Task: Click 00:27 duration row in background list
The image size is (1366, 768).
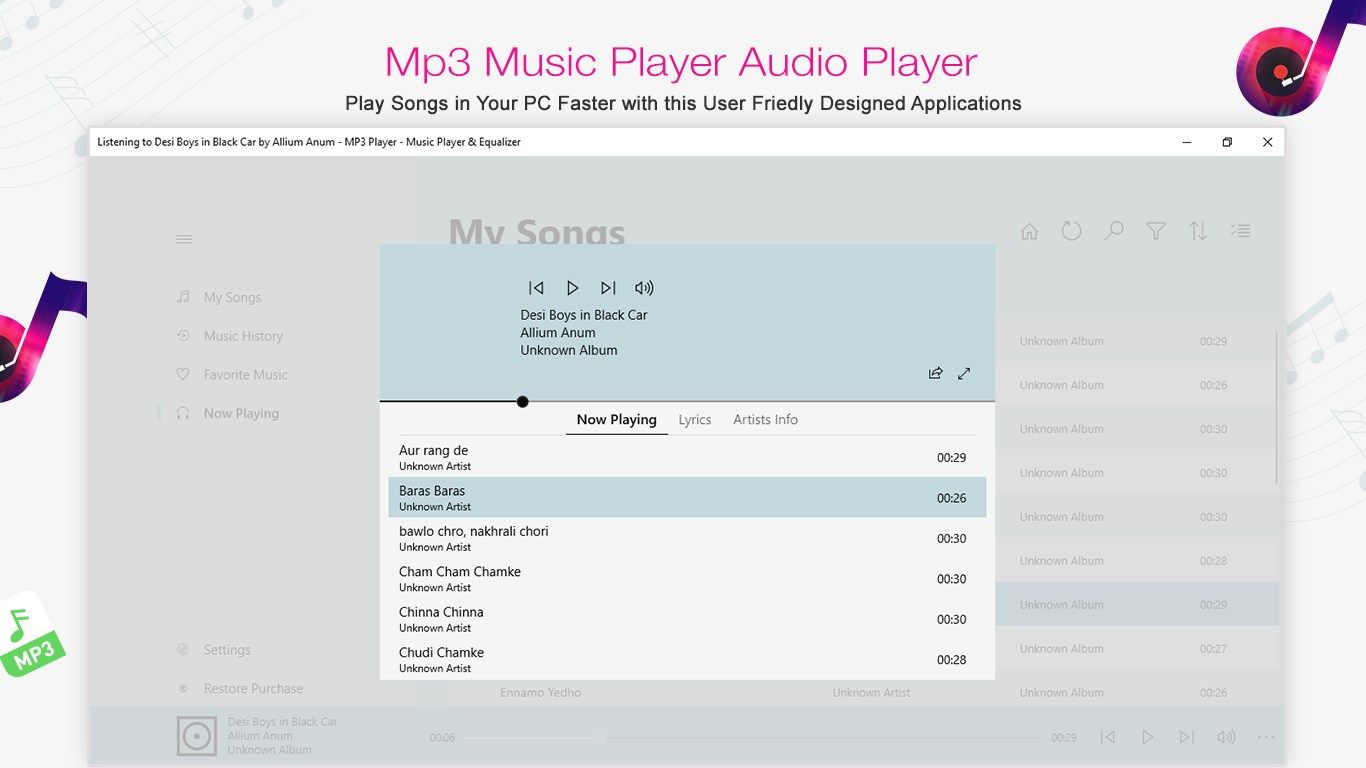Action: tap(1137, 649)
